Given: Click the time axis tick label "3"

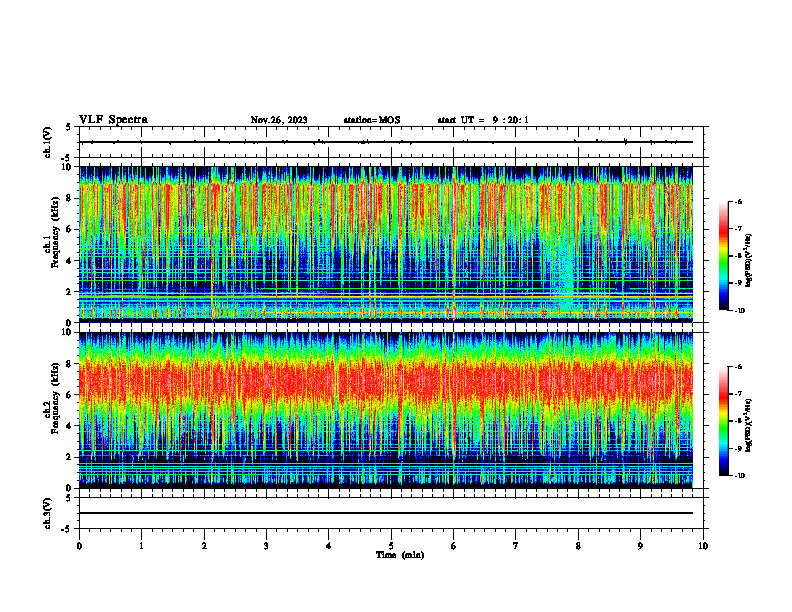Looking at the screenshot, I should 266,546.
